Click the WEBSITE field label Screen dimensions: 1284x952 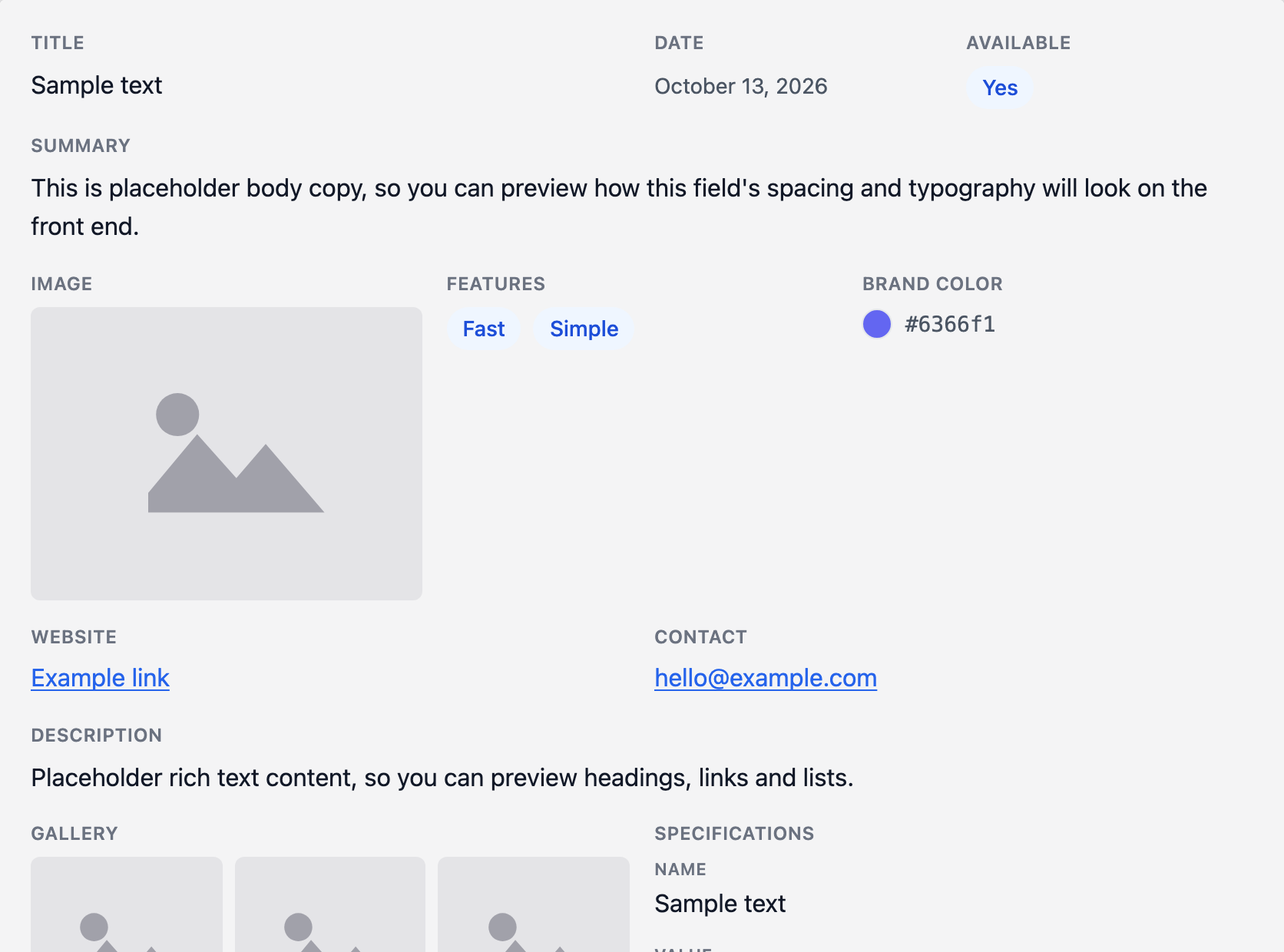coord(74,637)
